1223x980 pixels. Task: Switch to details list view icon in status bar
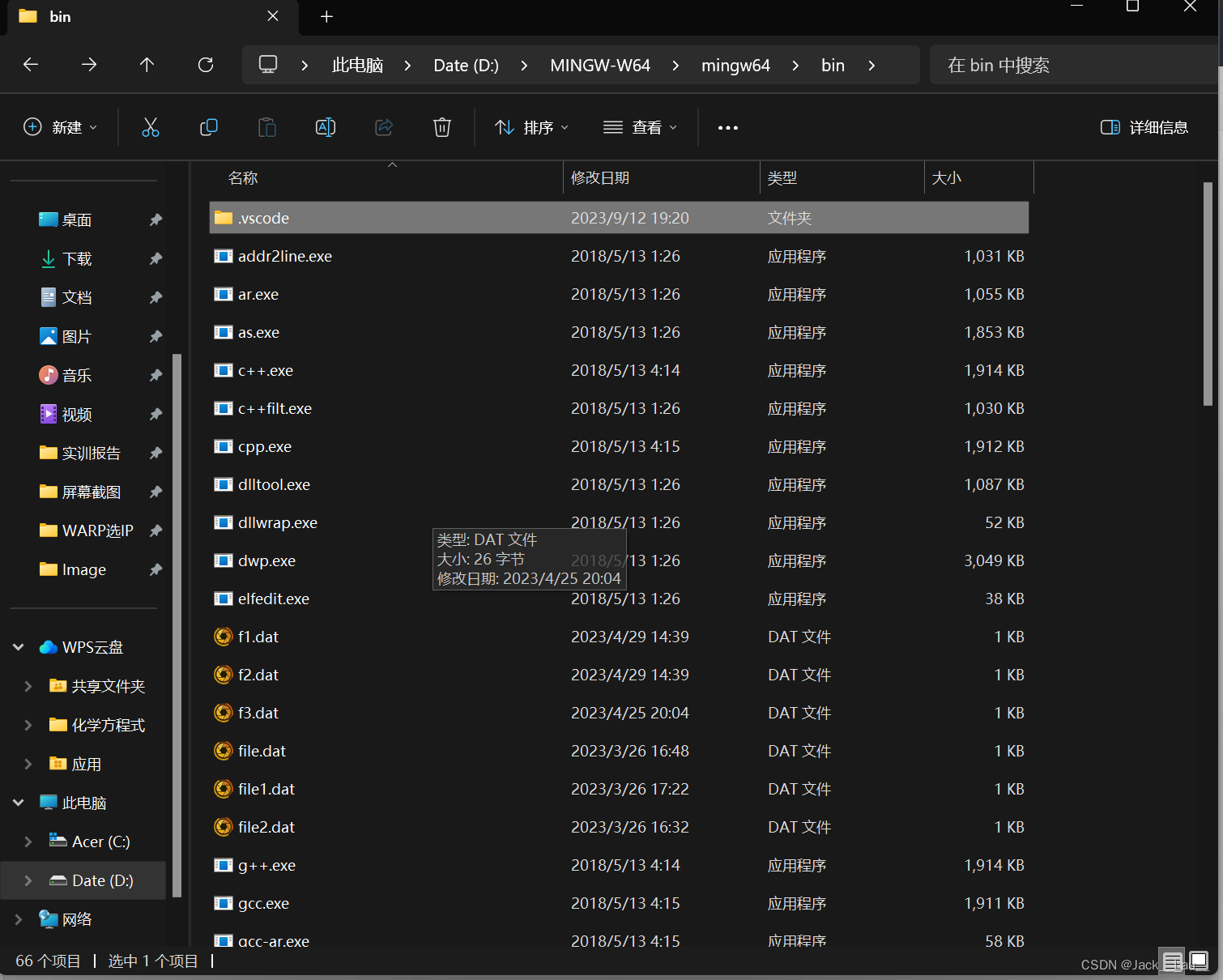click(x=1172, y=961)
